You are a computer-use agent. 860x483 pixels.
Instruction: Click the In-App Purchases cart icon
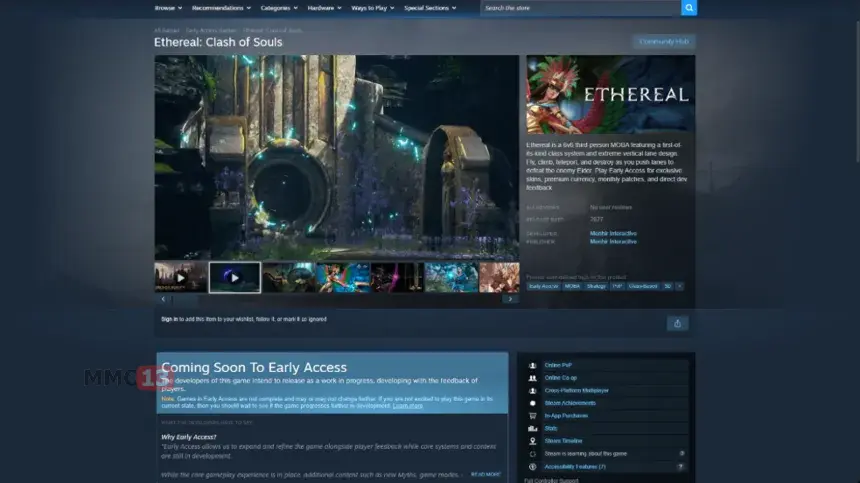pos(533,415)
